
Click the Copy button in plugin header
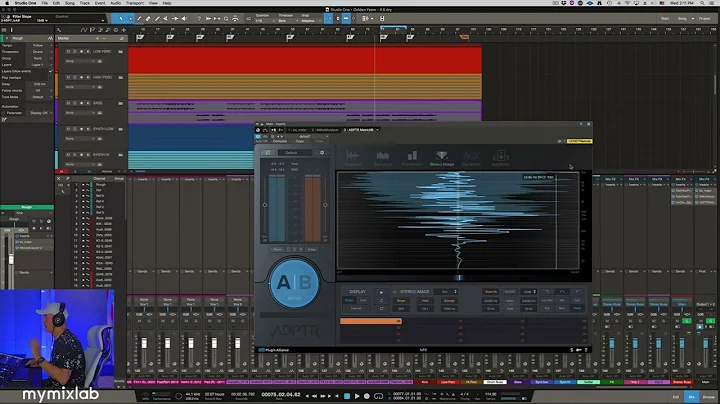[x=300, y=141]
